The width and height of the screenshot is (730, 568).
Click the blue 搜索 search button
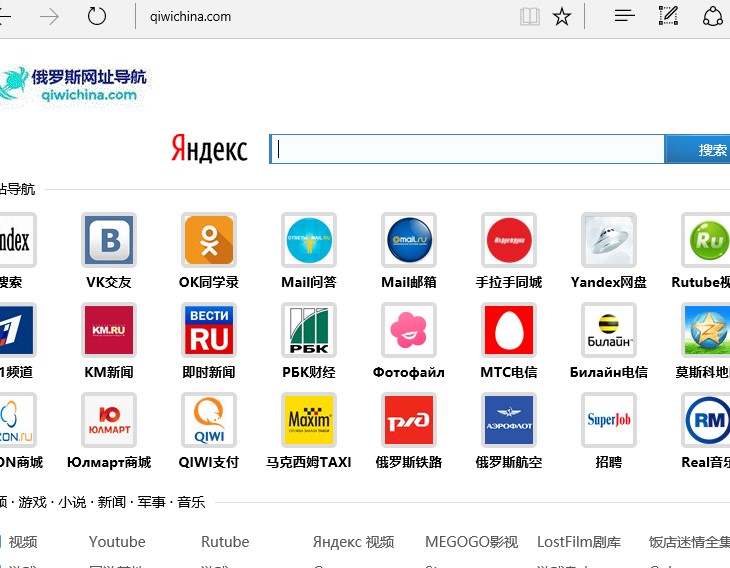pos(697,149)
